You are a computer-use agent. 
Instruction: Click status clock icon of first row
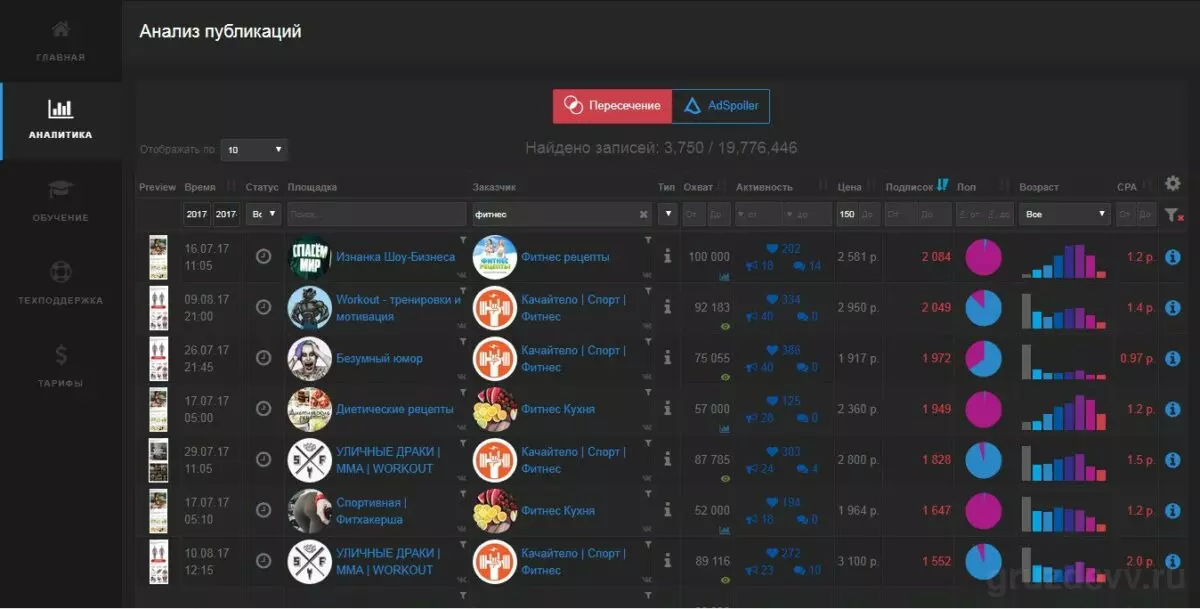(x=263, y=257)
